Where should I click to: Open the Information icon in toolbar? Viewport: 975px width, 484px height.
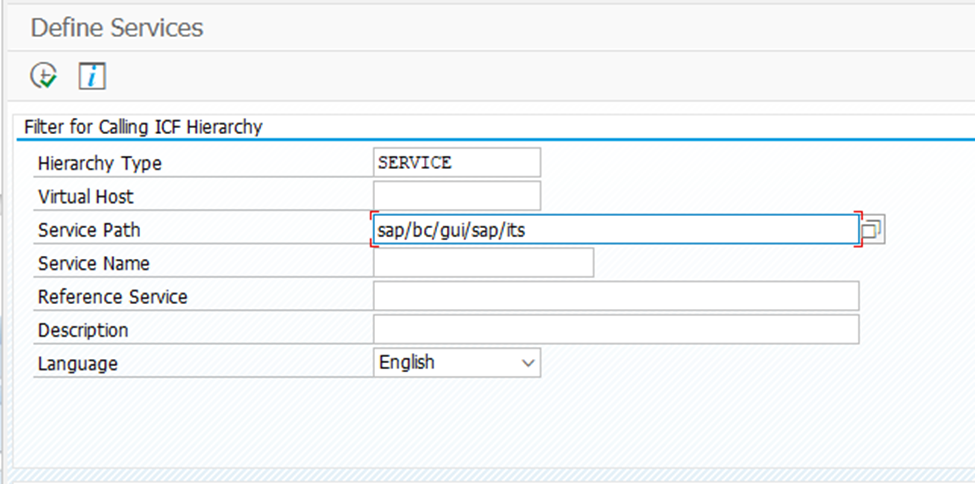(92, 75)
